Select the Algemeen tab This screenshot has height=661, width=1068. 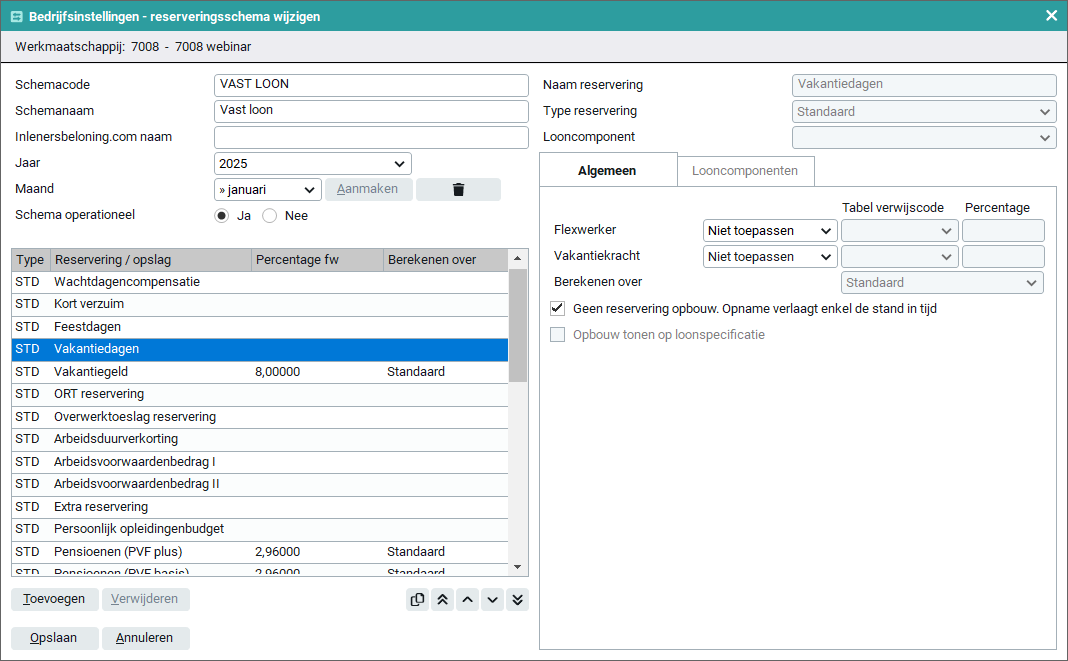pyautogui.click(x=607, y=171)
